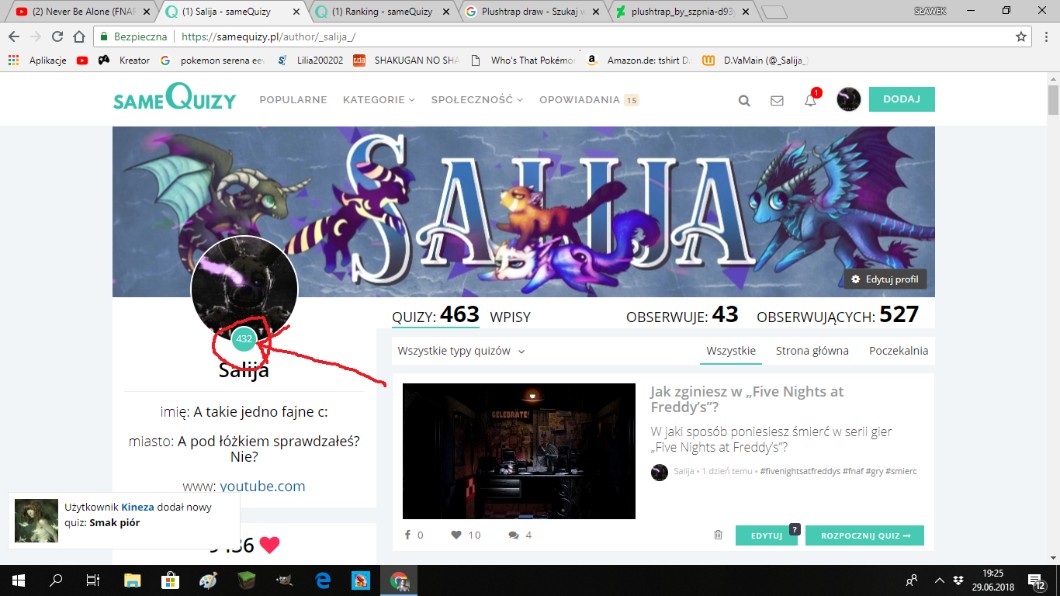
Task: Reload the page with the refresh icon
Action: pyautogui.click(x=57, y=36)
